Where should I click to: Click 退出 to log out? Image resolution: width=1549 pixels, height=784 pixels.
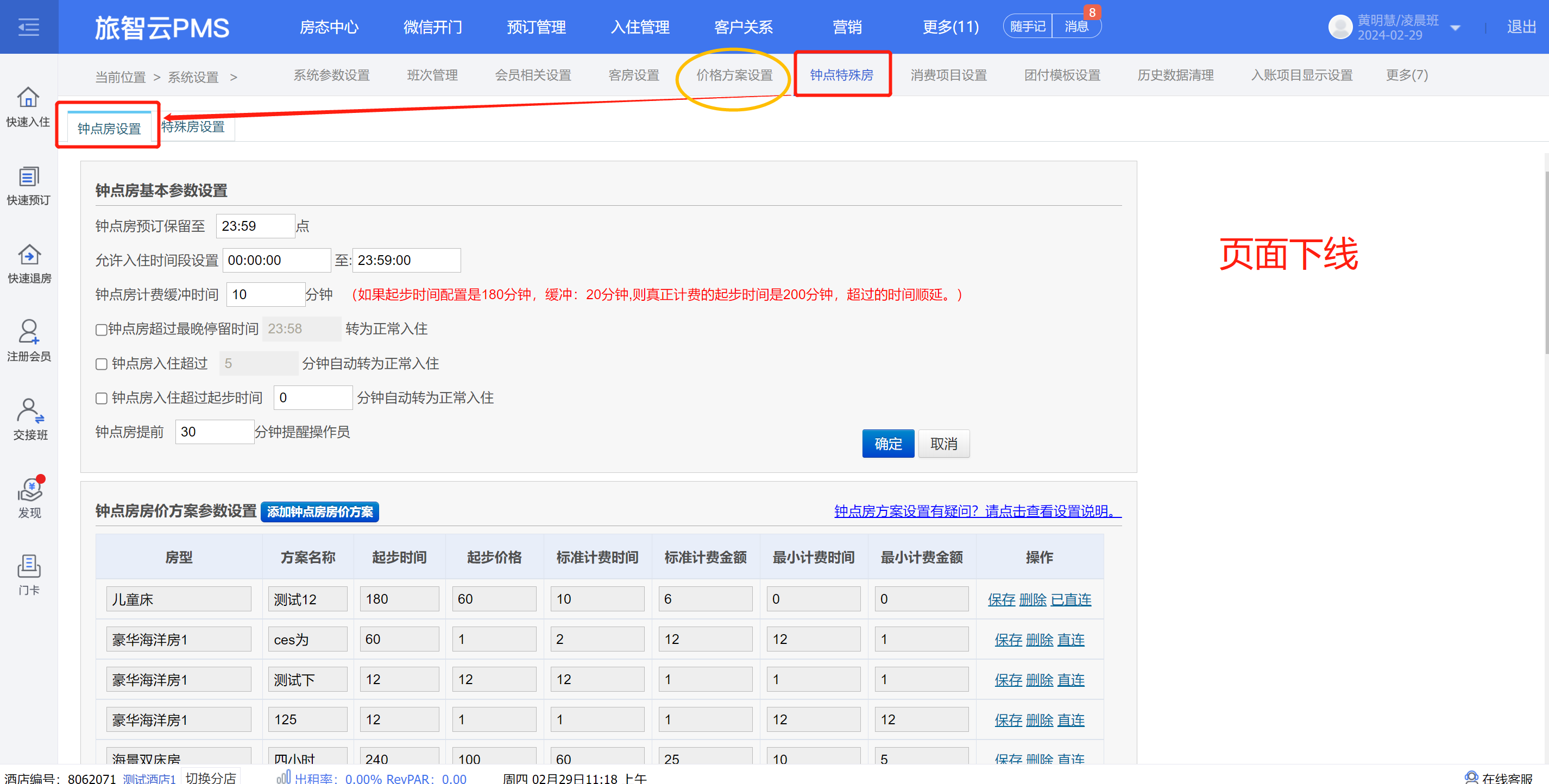pos(1521,27)
